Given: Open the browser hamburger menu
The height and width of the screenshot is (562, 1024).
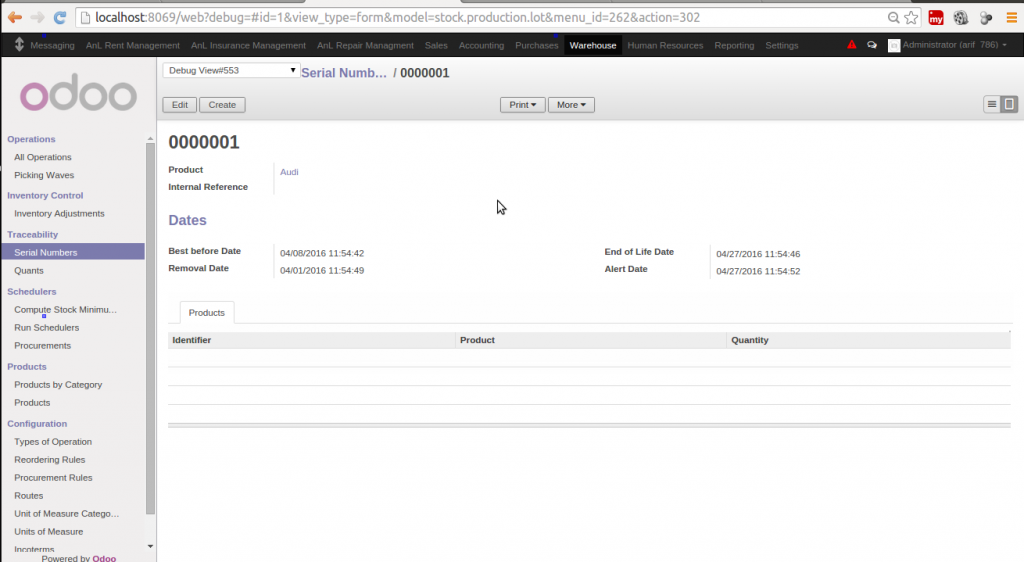Looking at the screenshot, I should click(1010, 17).
